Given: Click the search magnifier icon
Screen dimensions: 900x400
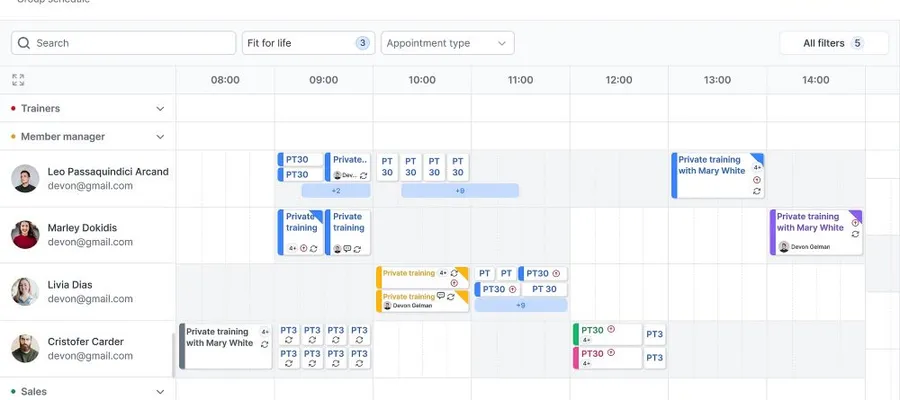Looking at the screenshot, I should coord(24,43).
